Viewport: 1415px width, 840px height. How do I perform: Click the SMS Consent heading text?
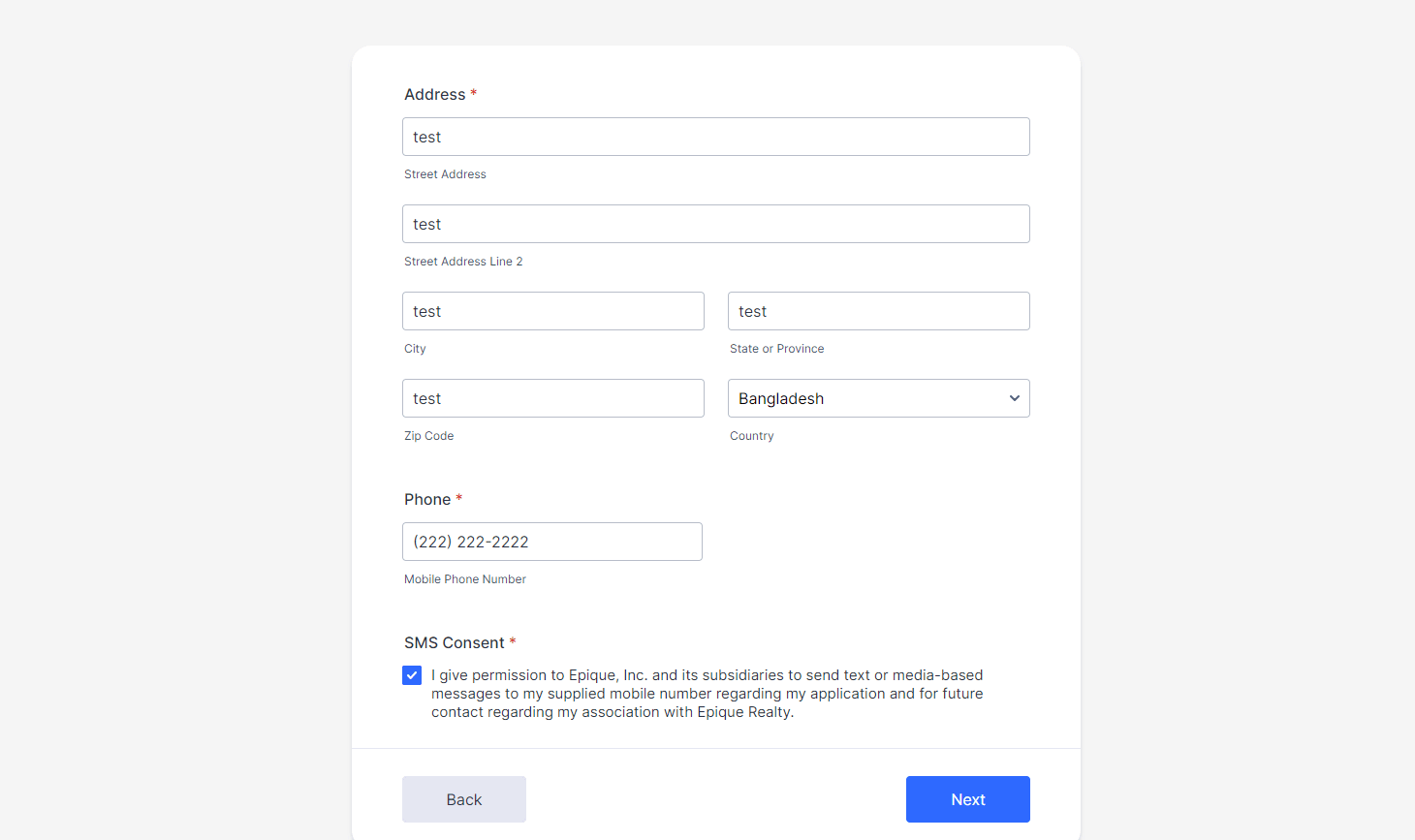pyautogui.click(x=454, y=642)
